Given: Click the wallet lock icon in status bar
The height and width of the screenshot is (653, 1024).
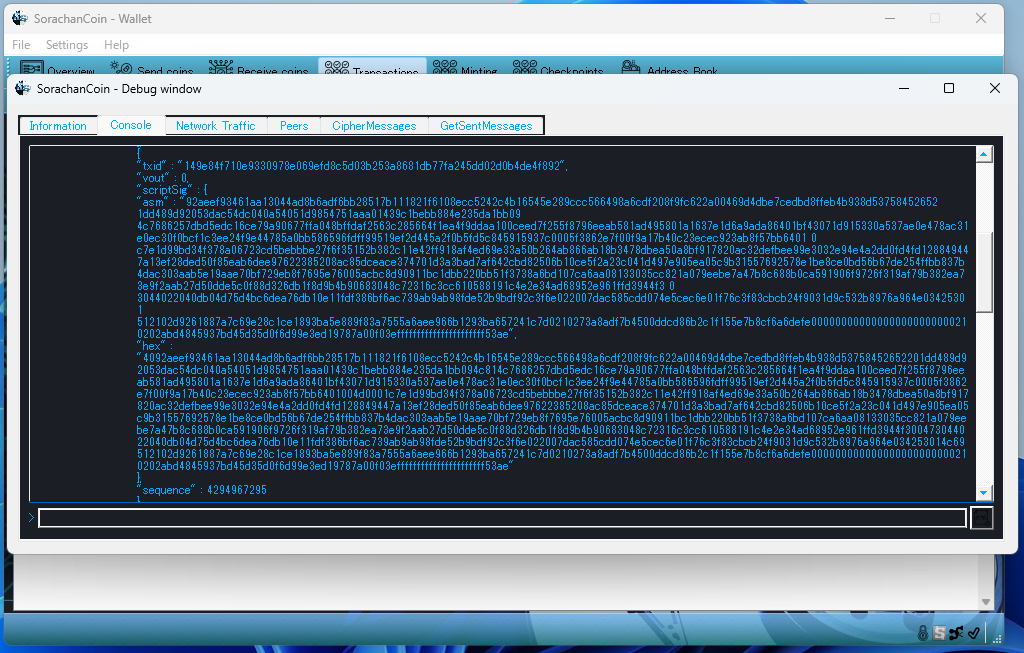Looking at the screenshot, I should coord(923,632).
